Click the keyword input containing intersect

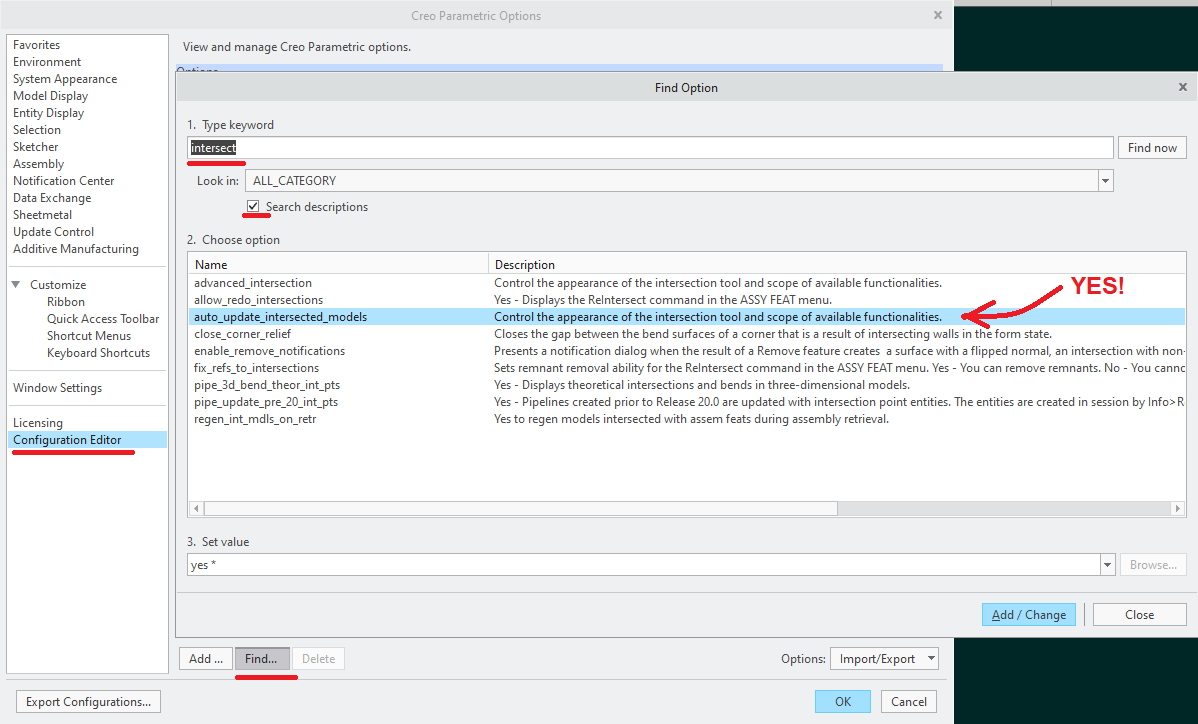[x=400, y=147]
